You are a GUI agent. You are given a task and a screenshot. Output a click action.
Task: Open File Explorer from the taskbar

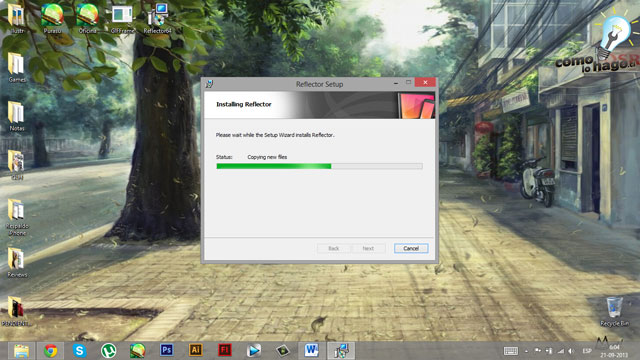[21, 351]
